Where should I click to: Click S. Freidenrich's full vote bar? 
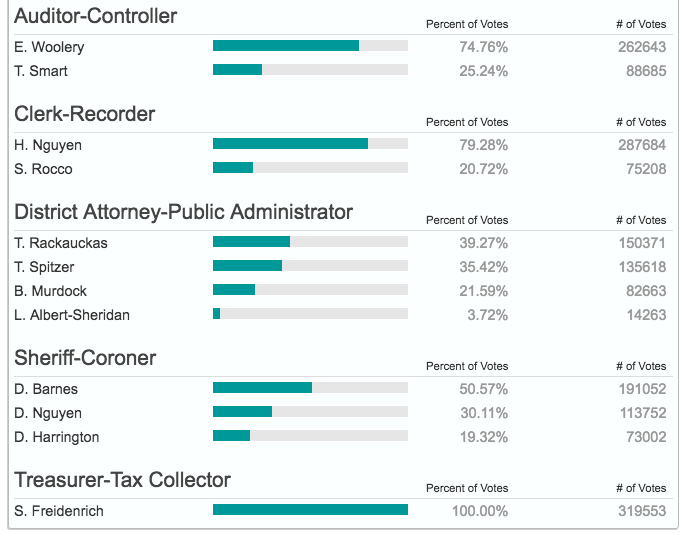point(310,510)
